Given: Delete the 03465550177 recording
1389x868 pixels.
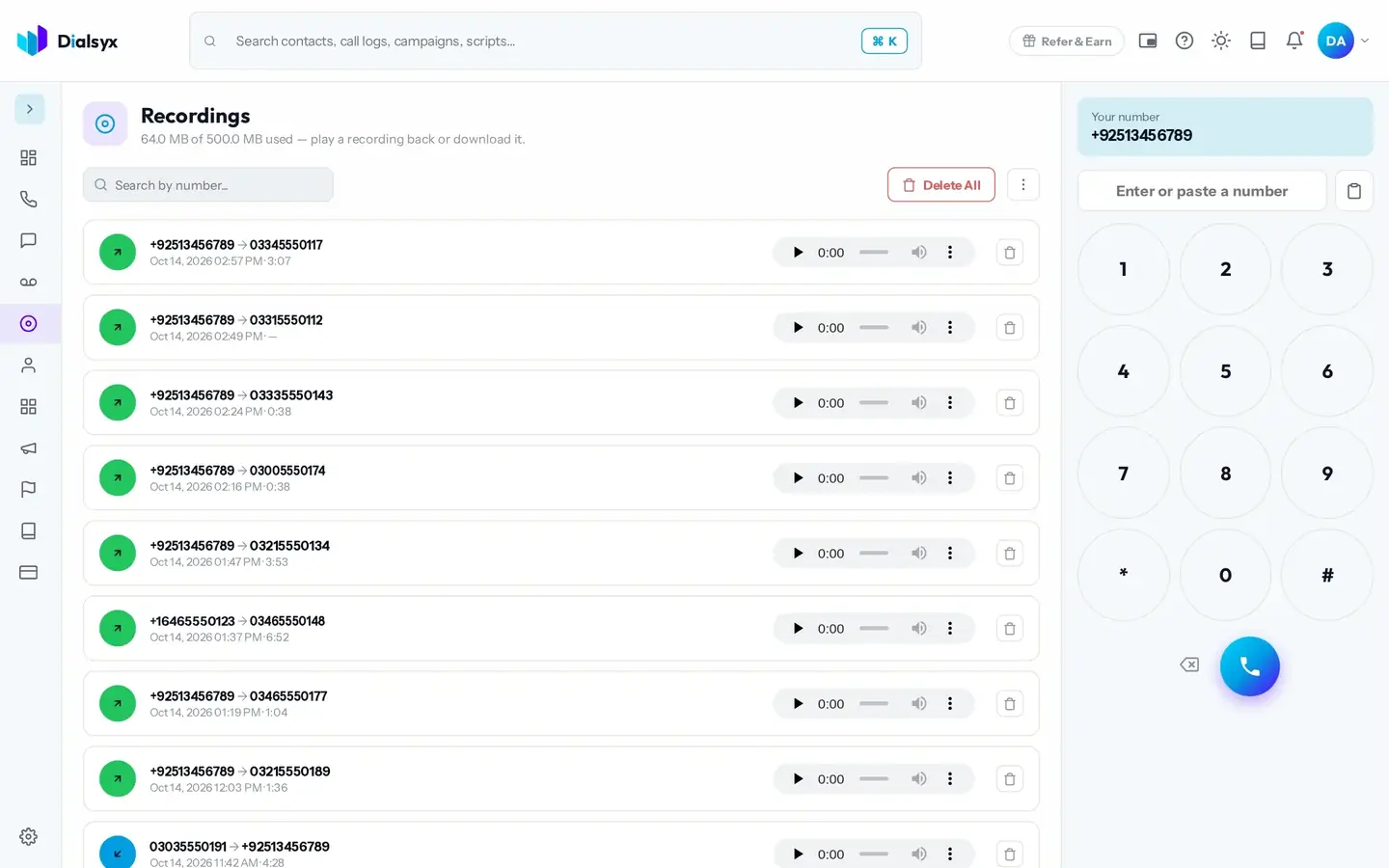Looking at the screenshot, I should click(x=1010, y=703).
